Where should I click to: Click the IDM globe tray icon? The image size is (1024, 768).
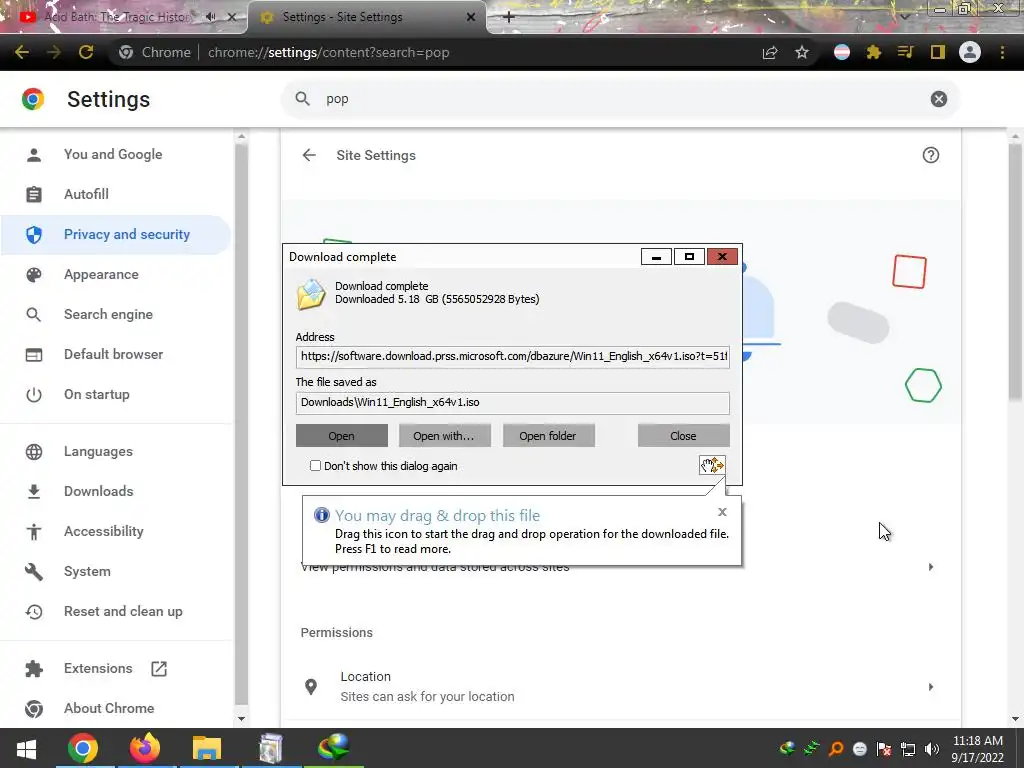[x=788, y=749]
